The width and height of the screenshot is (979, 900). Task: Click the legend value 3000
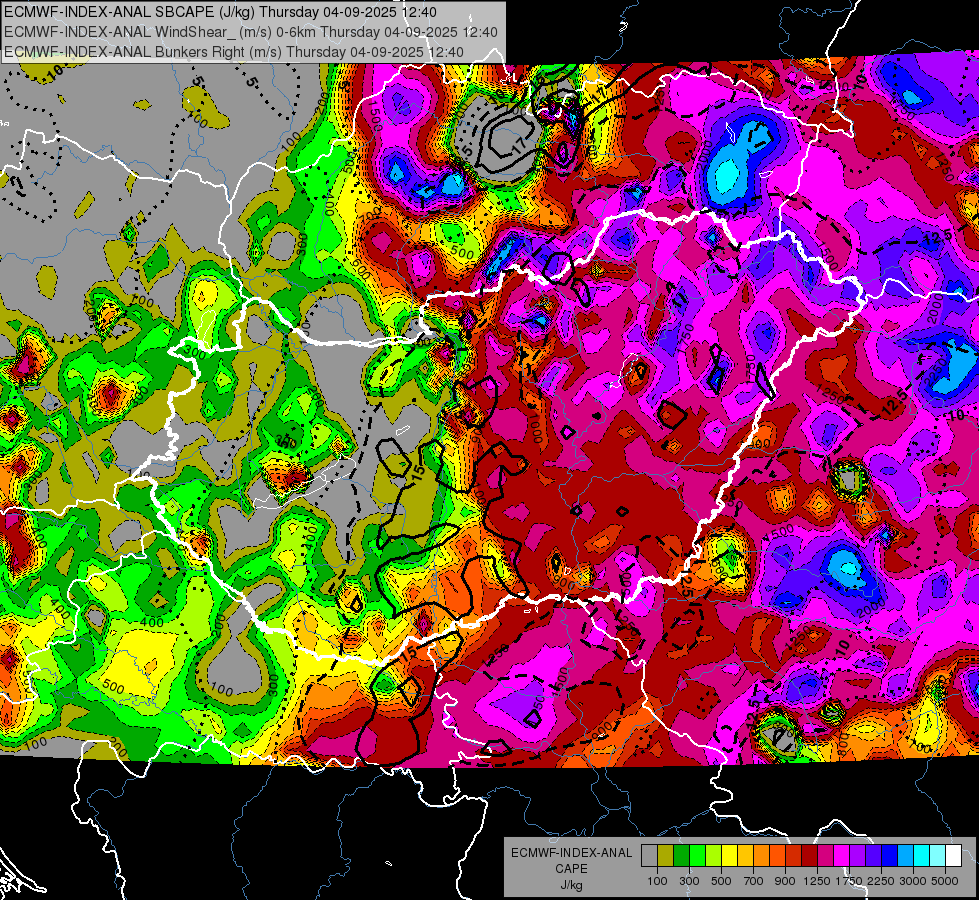[x=913, y=881]
